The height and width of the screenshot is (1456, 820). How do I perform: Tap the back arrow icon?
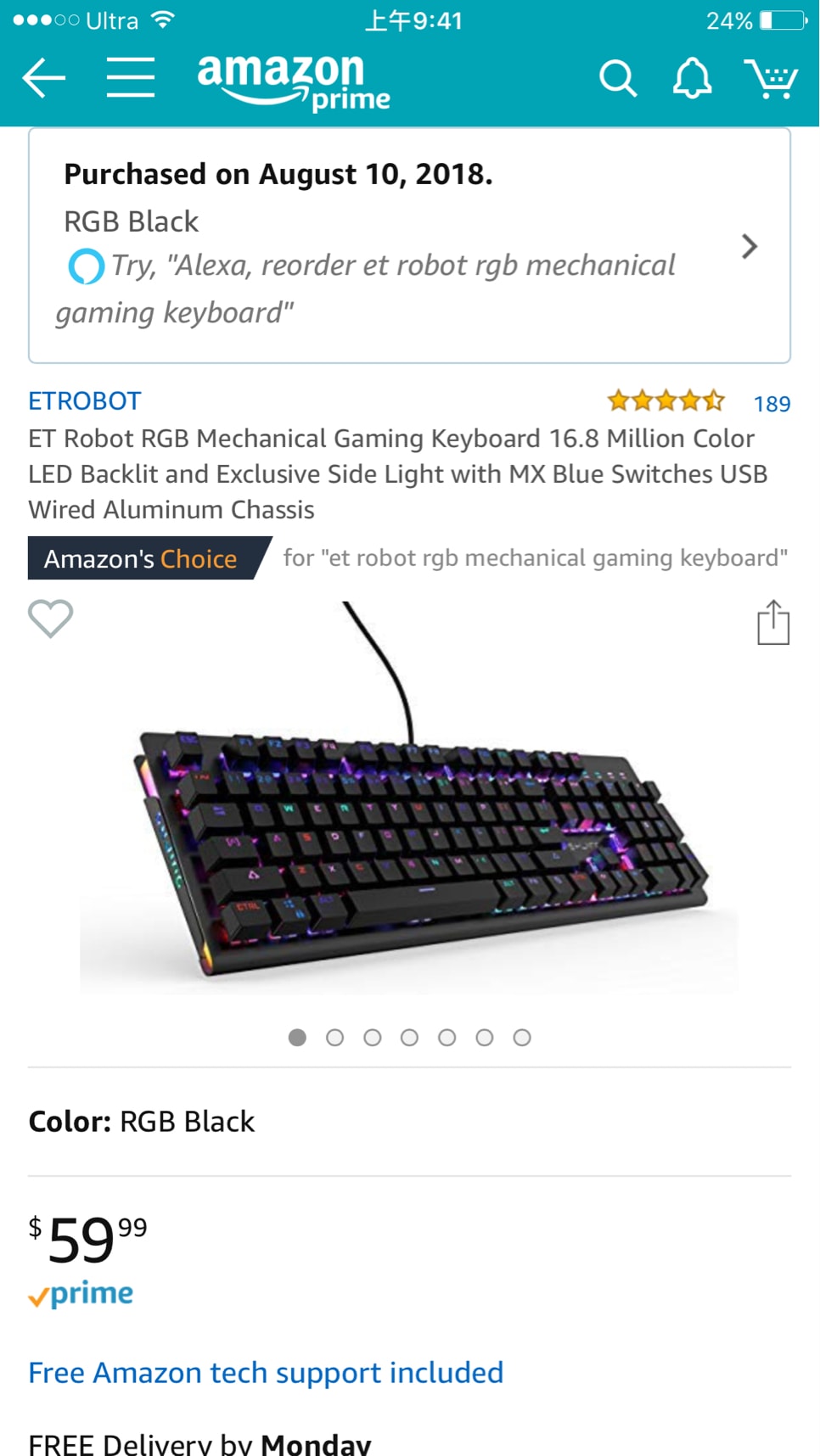click(x=43, y=79)
